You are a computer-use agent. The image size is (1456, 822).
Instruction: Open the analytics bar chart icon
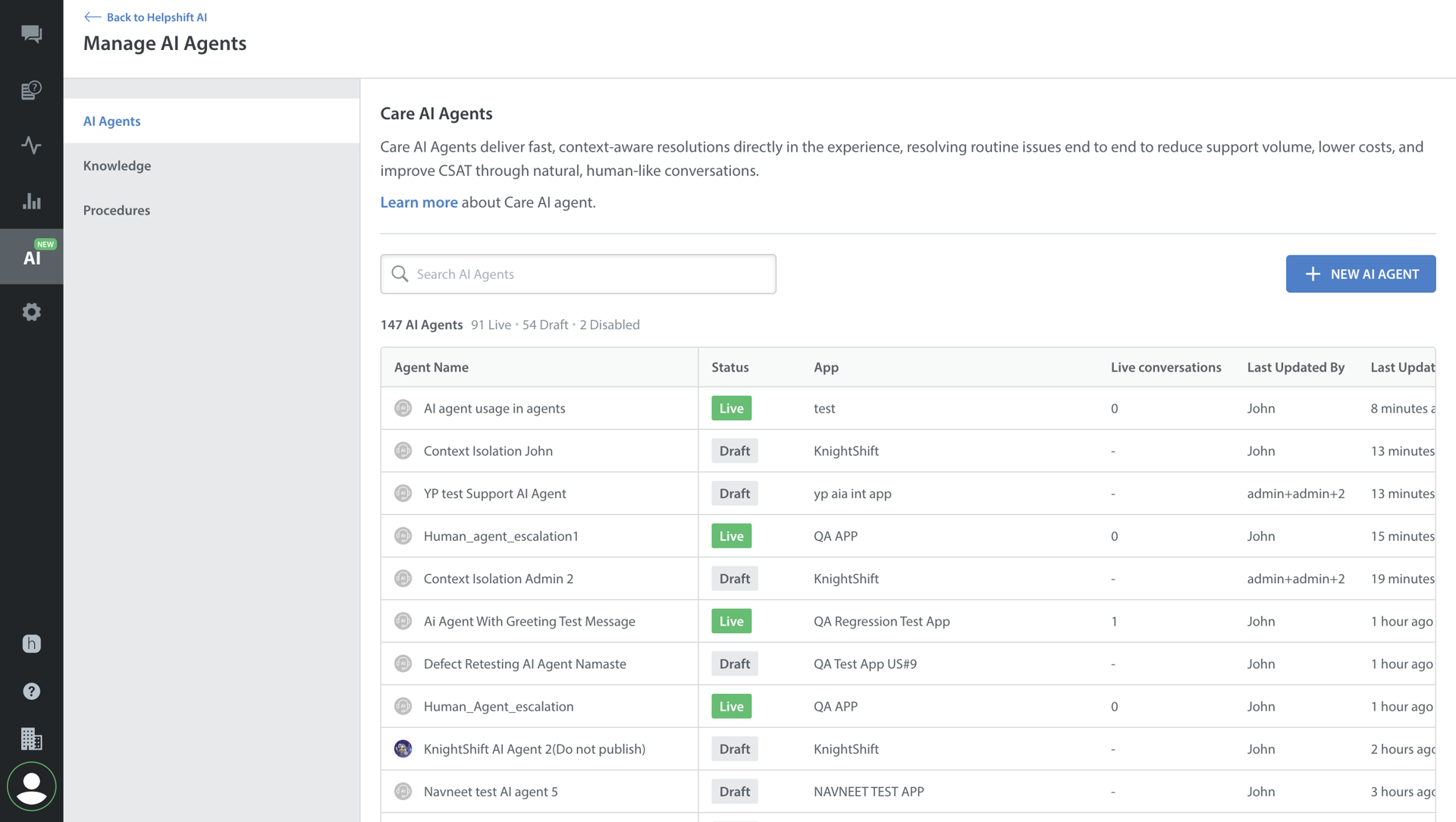click(x=31, y=201)
